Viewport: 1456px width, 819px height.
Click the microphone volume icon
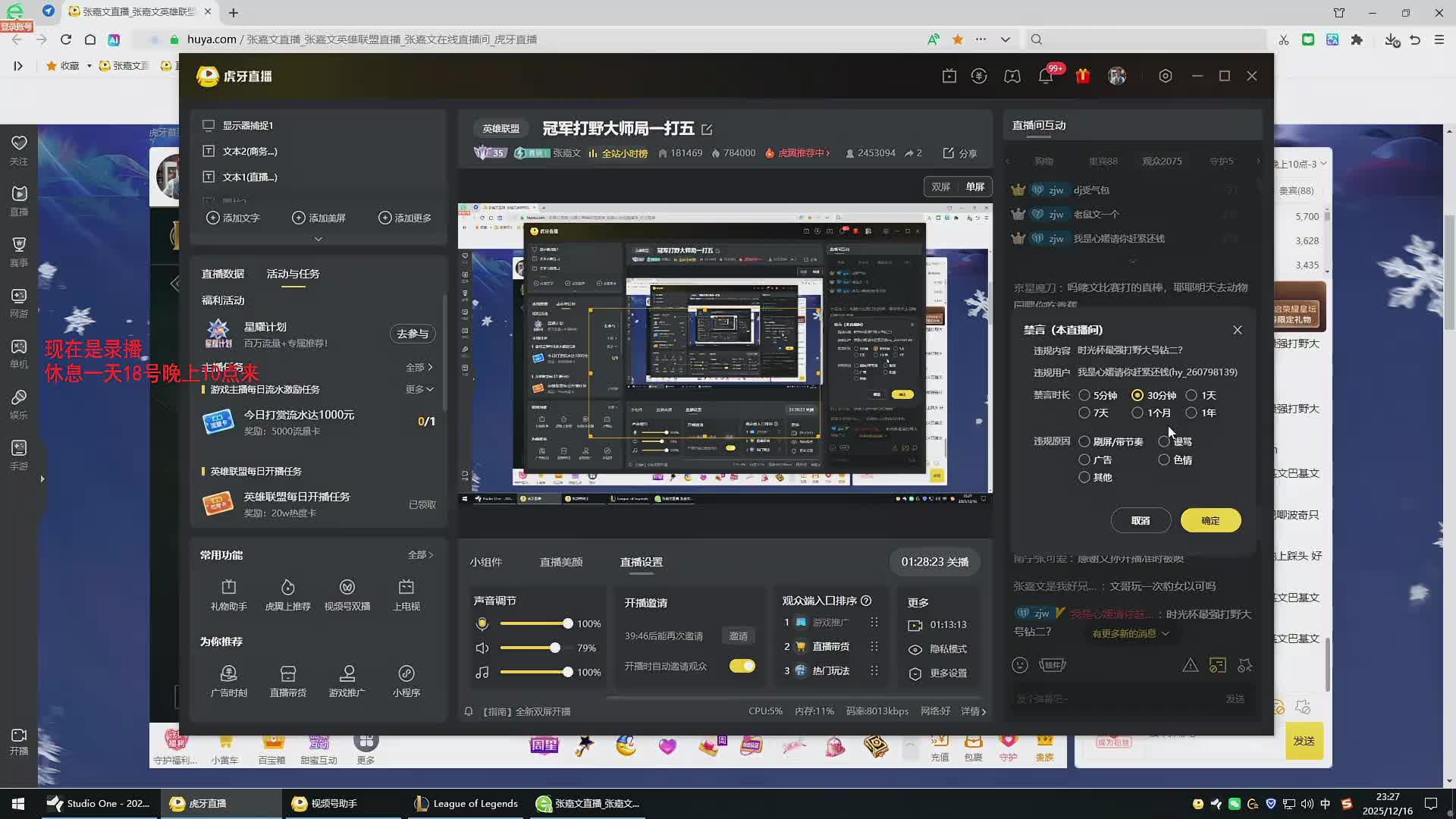pos(482,623)
